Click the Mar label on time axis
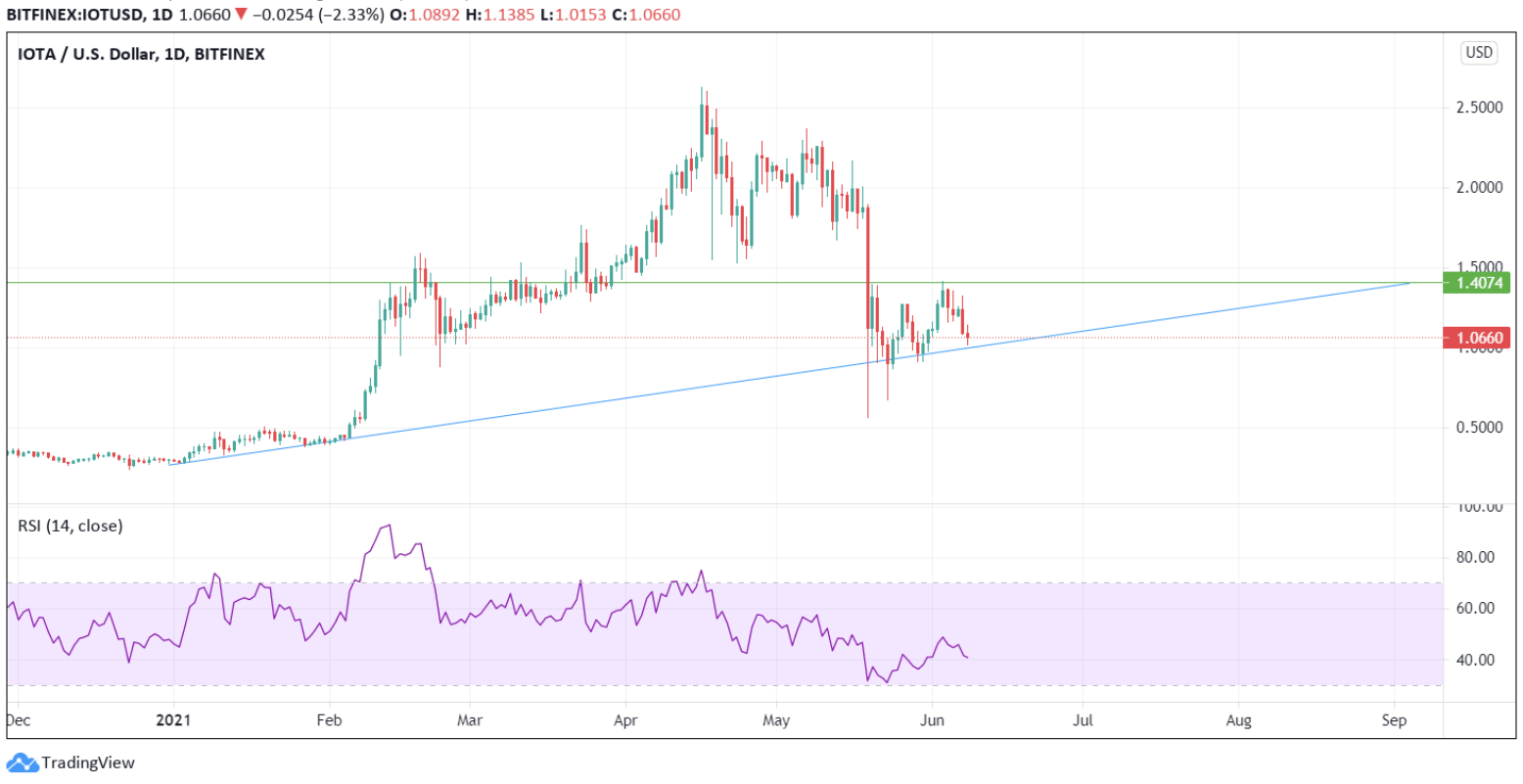 coord(470,721)
